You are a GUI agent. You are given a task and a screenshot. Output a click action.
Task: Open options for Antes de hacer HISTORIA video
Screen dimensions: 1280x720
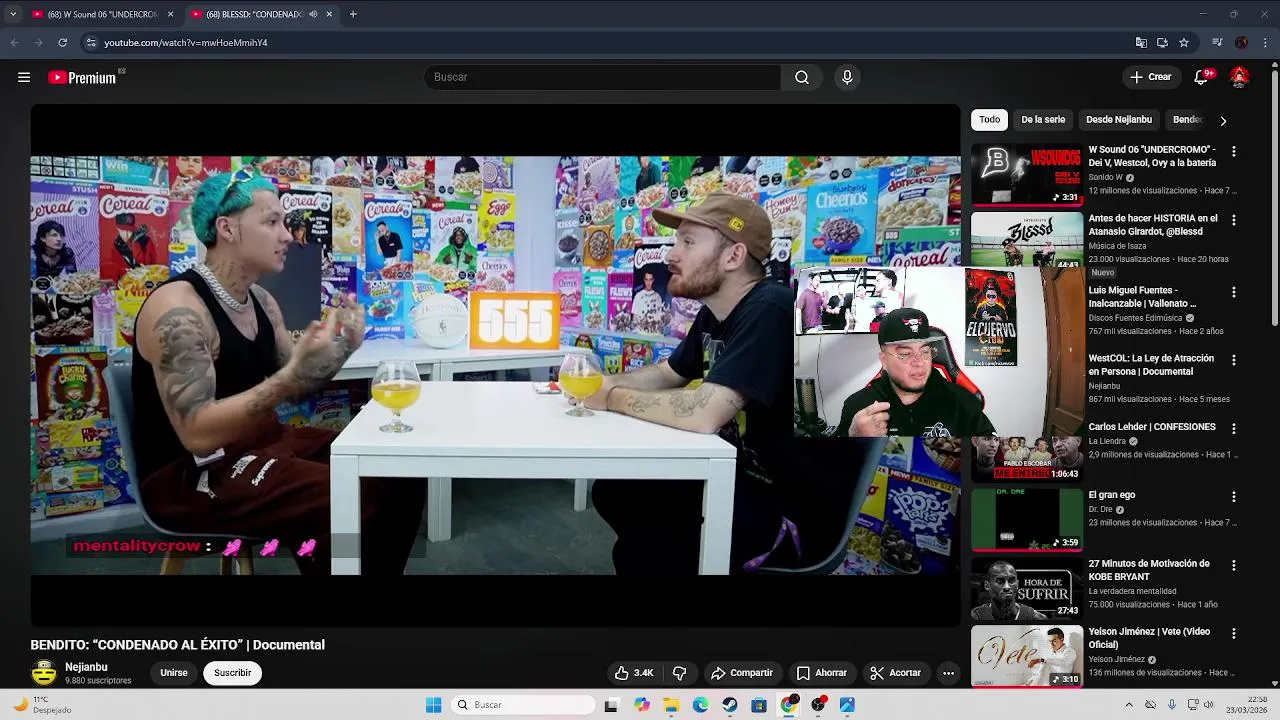pyautogui.click(x=1233, y=220)
